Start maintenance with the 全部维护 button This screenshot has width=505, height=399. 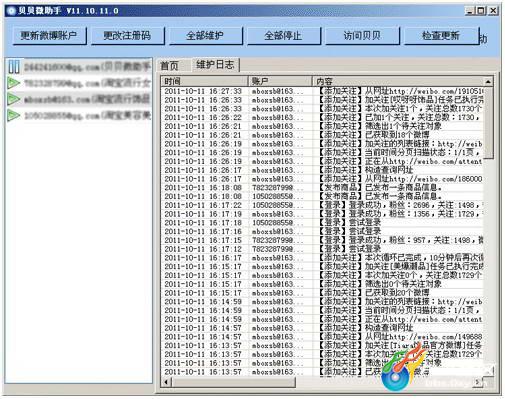(205, 36)
